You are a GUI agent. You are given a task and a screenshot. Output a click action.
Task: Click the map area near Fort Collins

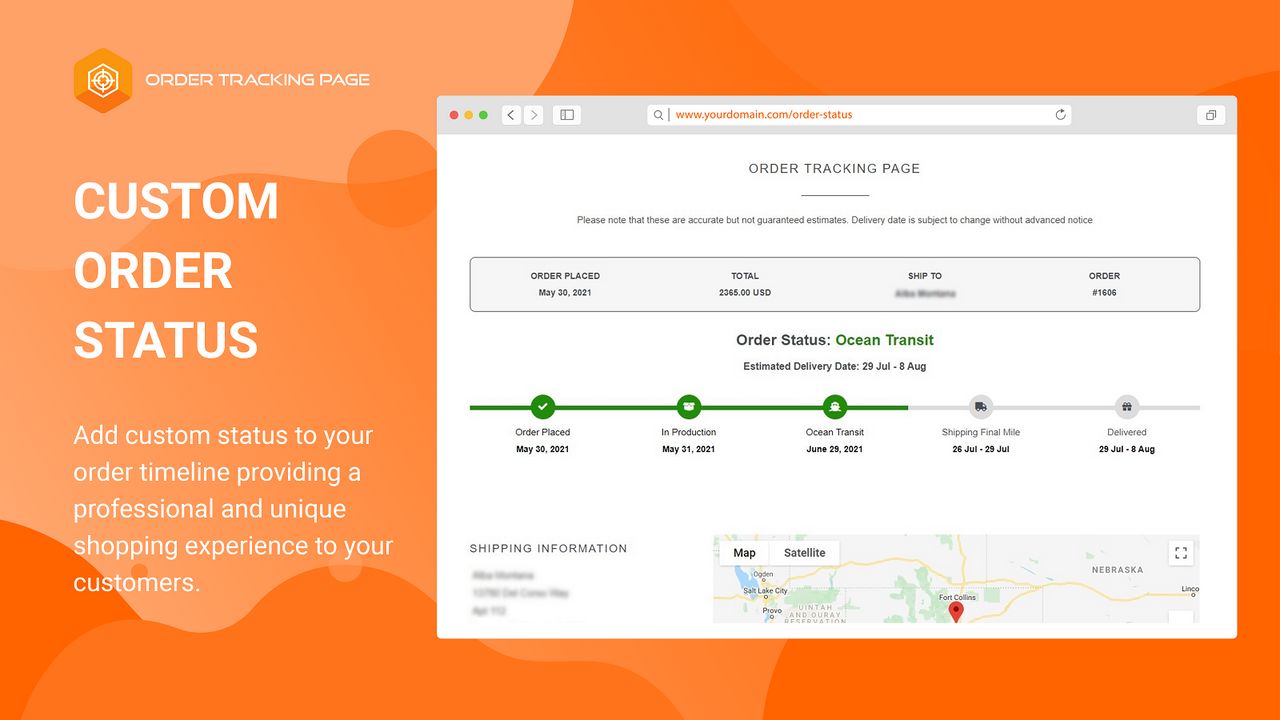(x=956, y=597)
